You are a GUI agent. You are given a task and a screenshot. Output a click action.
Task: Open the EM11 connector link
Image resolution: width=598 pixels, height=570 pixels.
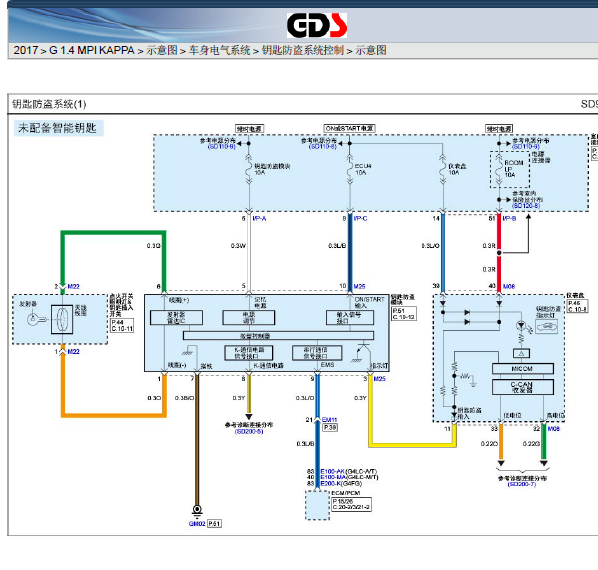tap(330, 420)
